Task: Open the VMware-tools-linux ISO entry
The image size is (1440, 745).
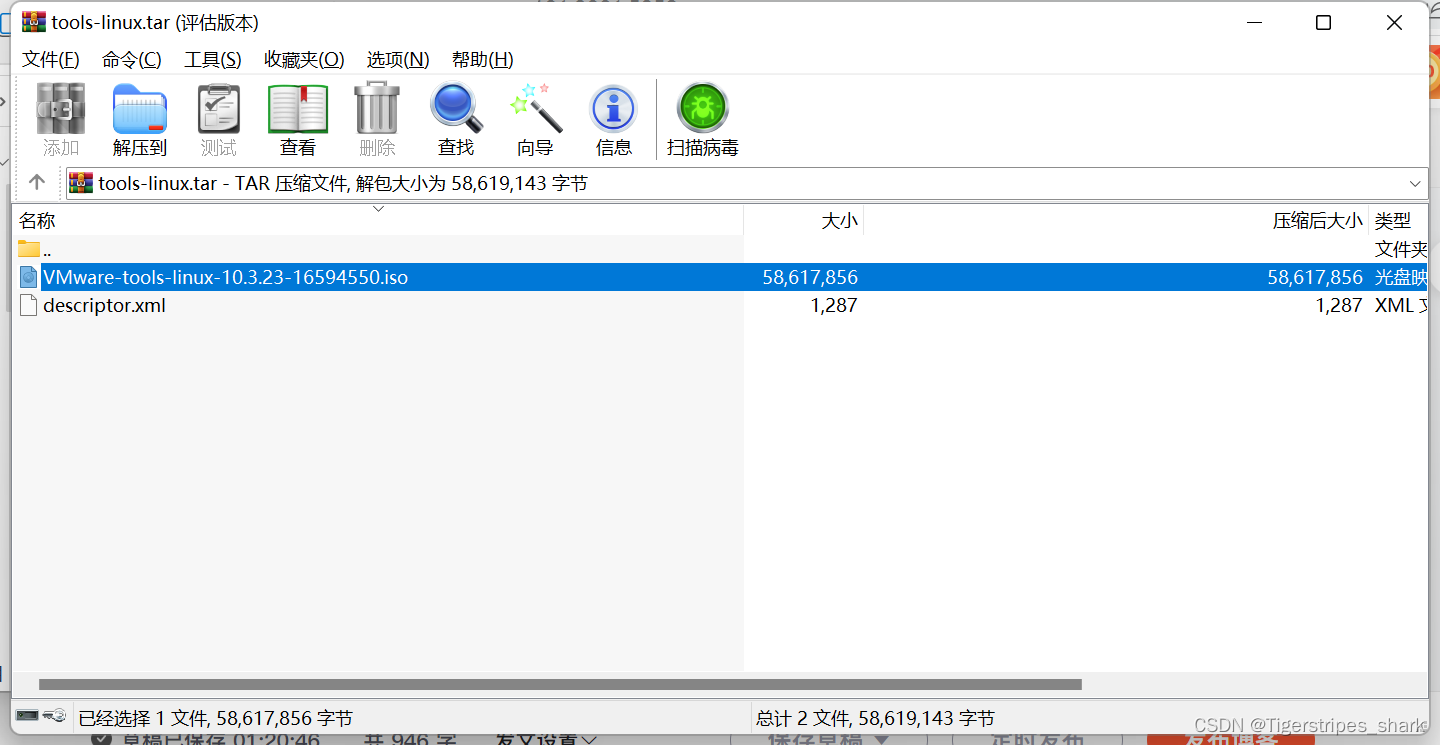Action: click(225, 277)
